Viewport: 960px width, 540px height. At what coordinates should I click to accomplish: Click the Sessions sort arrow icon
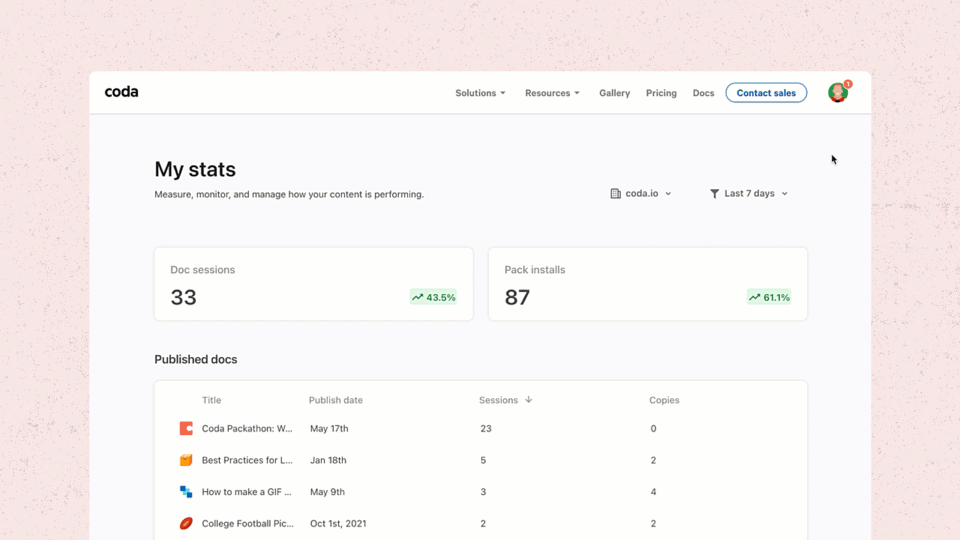(528, 400)
